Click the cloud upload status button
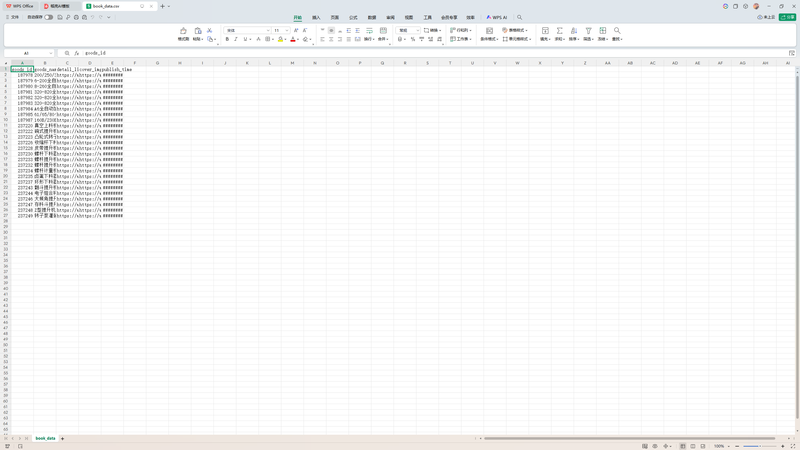The image size is (800, 450). tap(766, 17)
